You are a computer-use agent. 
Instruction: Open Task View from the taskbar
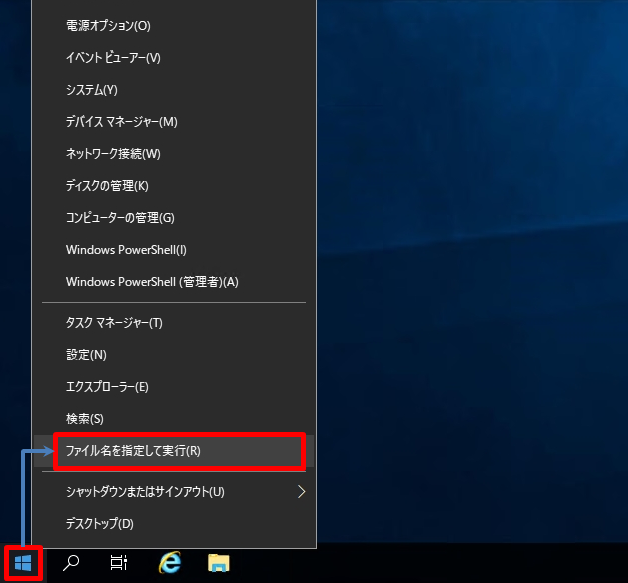click(x=119, y=563)
